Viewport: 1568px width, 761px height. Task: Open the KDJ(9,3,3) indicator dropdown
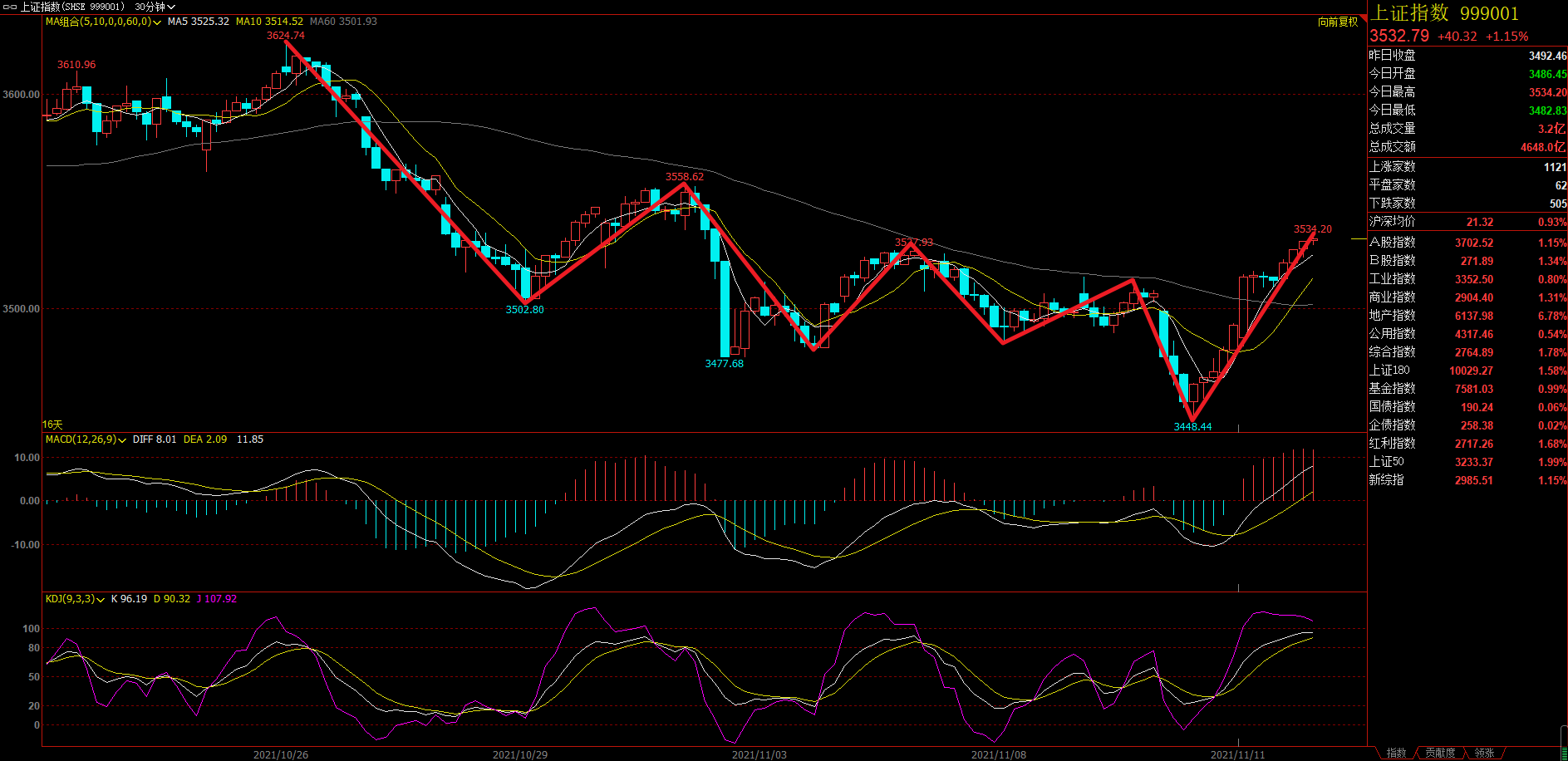click(x=101, y=600)
